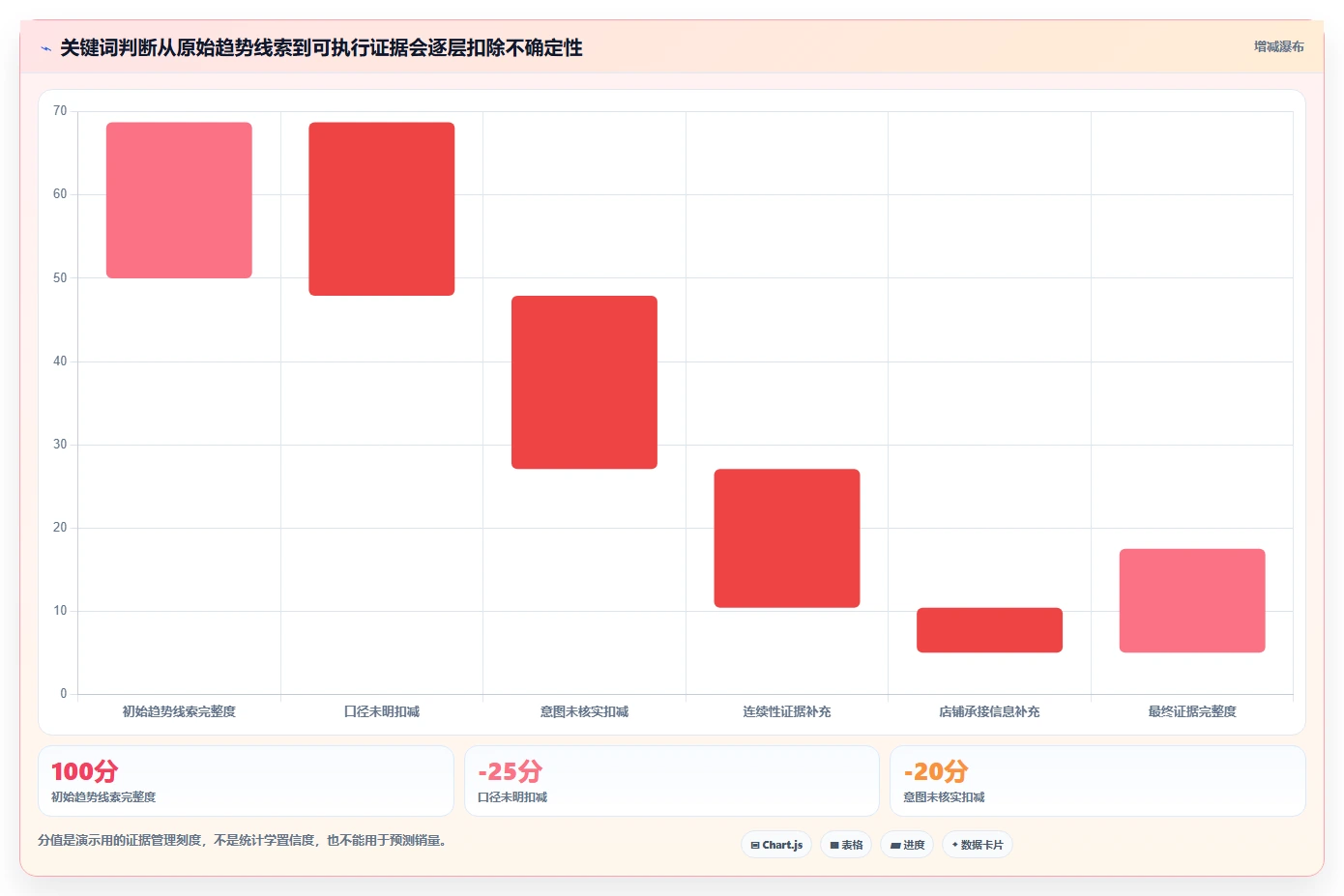Click the 连续性证据补充 red bar
This screenshot has height=896, width=1344.
point(787,538)
